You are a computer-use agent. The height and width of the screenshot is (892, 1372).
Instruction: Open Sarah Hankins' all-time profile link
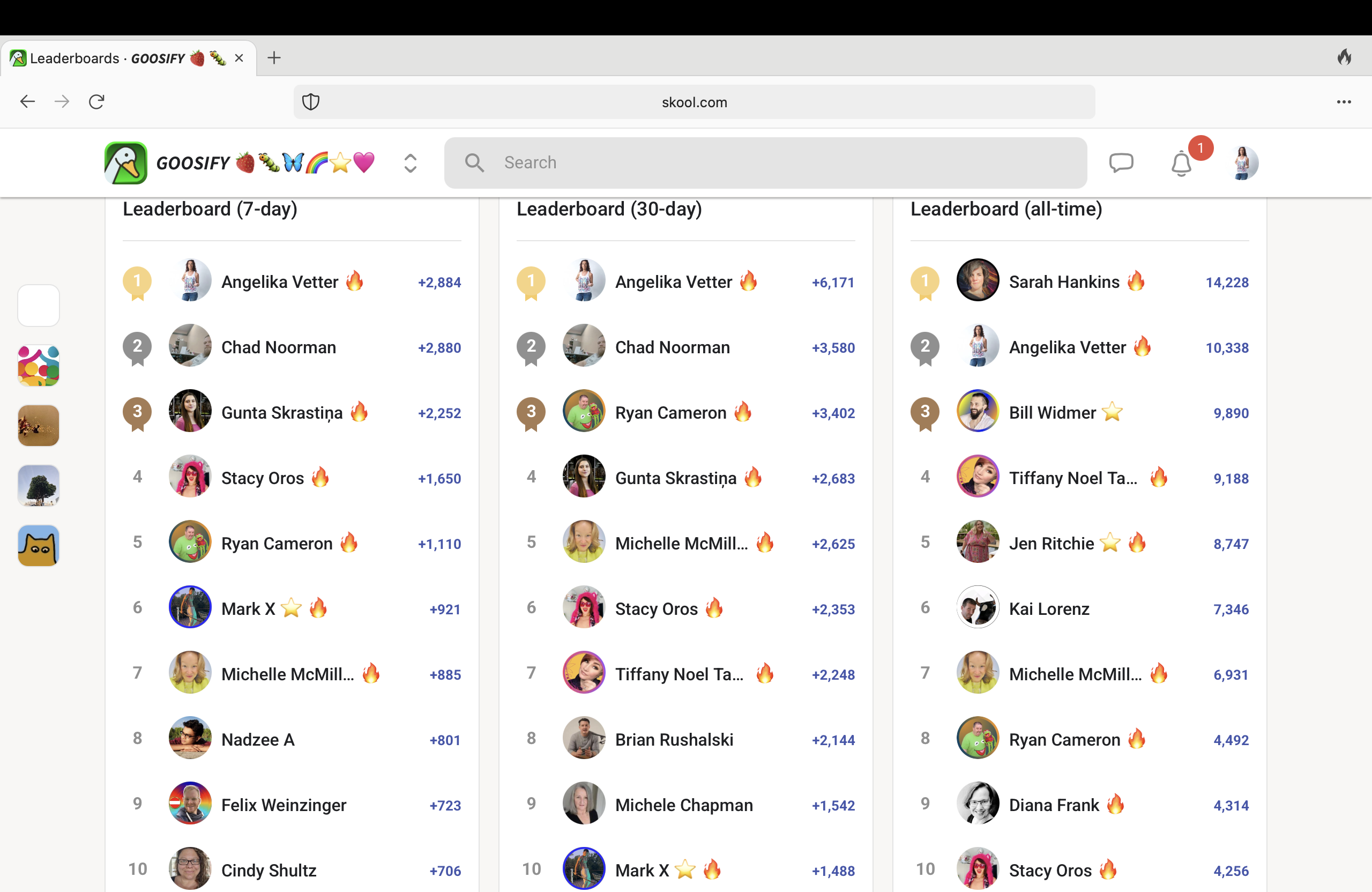click(1064, 282)
